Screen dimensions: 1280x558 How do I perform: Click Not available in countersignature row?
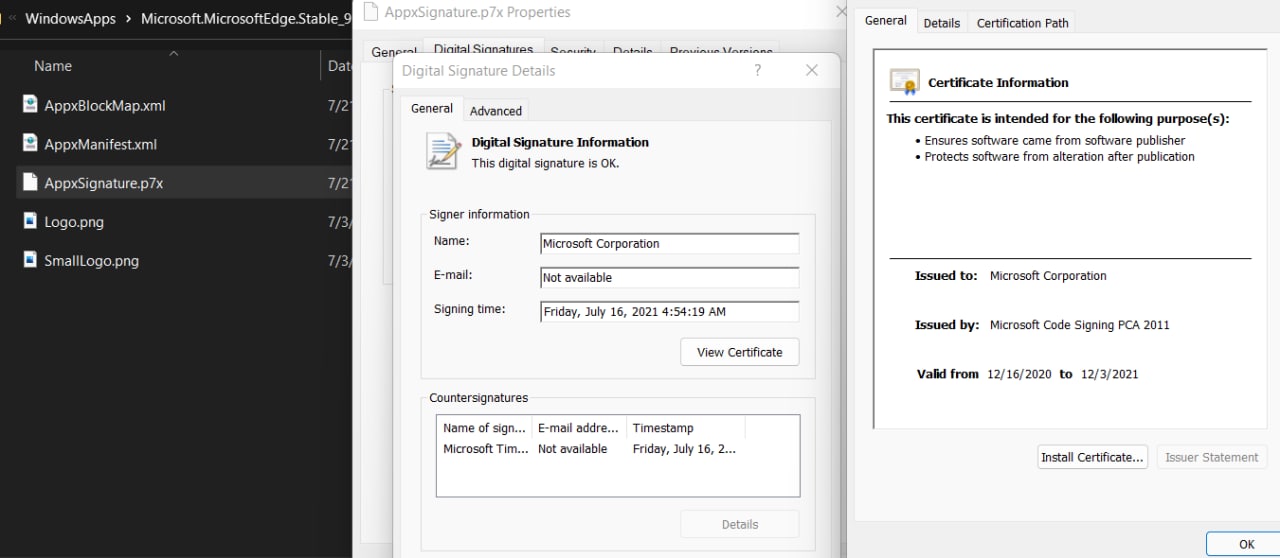[572, 449]
